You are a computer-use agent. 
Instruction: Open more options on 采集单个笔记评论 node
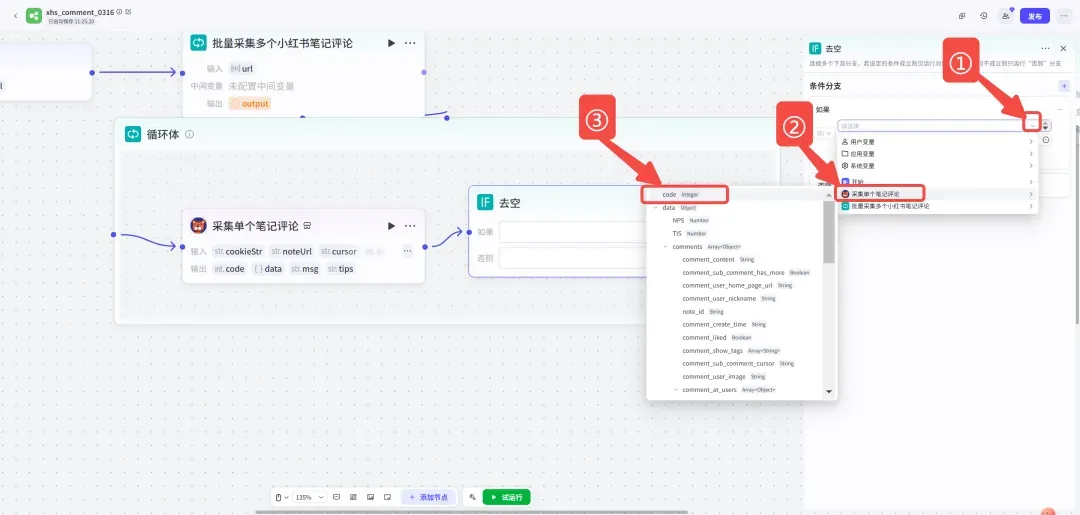410,226
